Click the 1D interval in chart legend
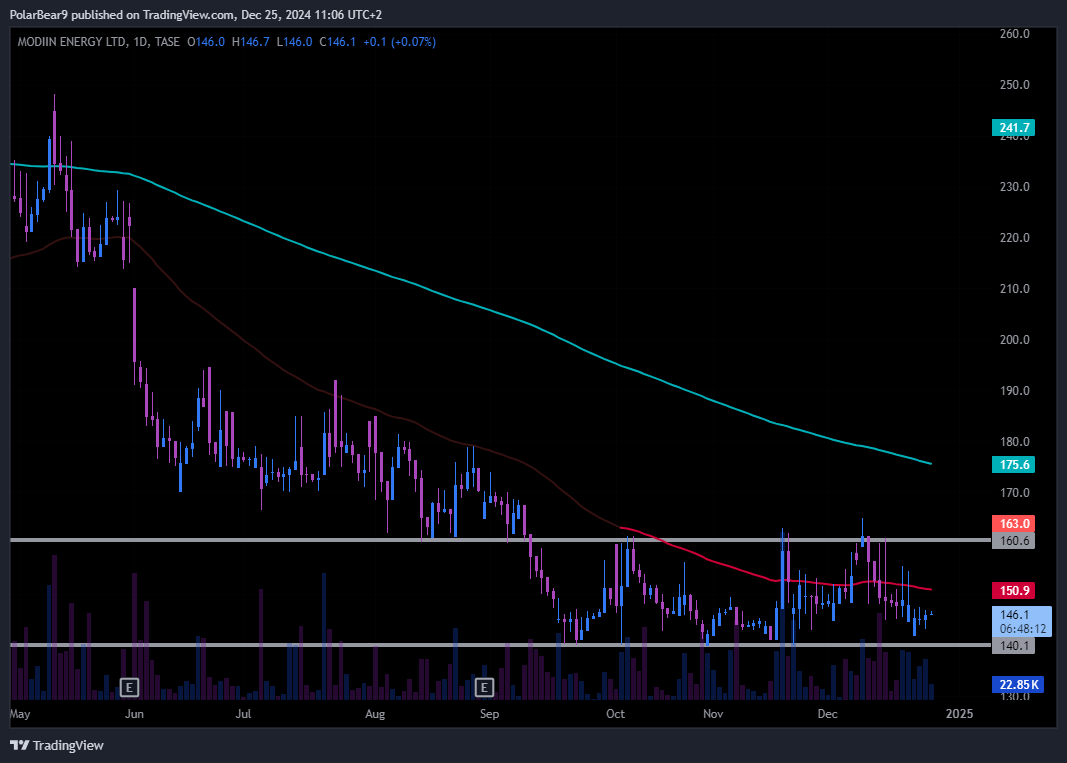This screenshot has height=763, width=1067. (140, 42)
